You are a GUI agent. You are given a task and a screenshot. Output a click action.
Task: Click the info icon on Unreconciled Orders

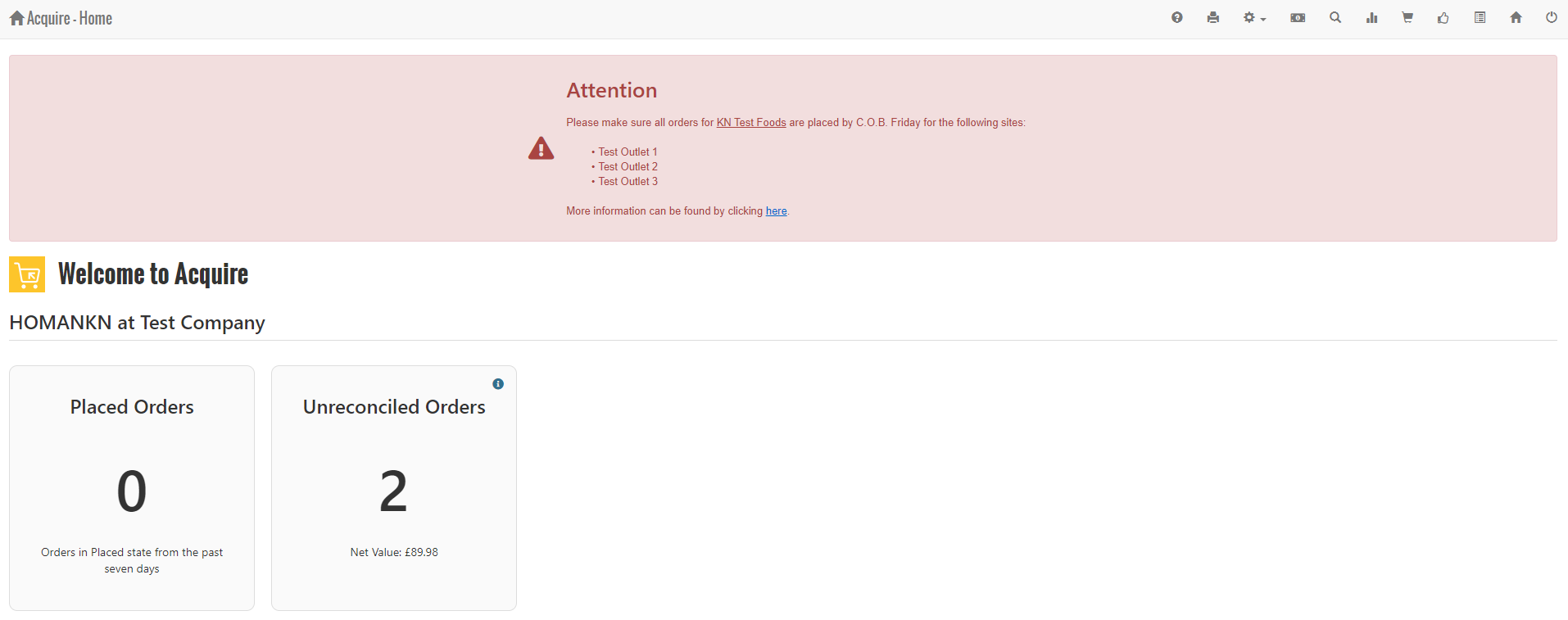[x=498, y=384]
